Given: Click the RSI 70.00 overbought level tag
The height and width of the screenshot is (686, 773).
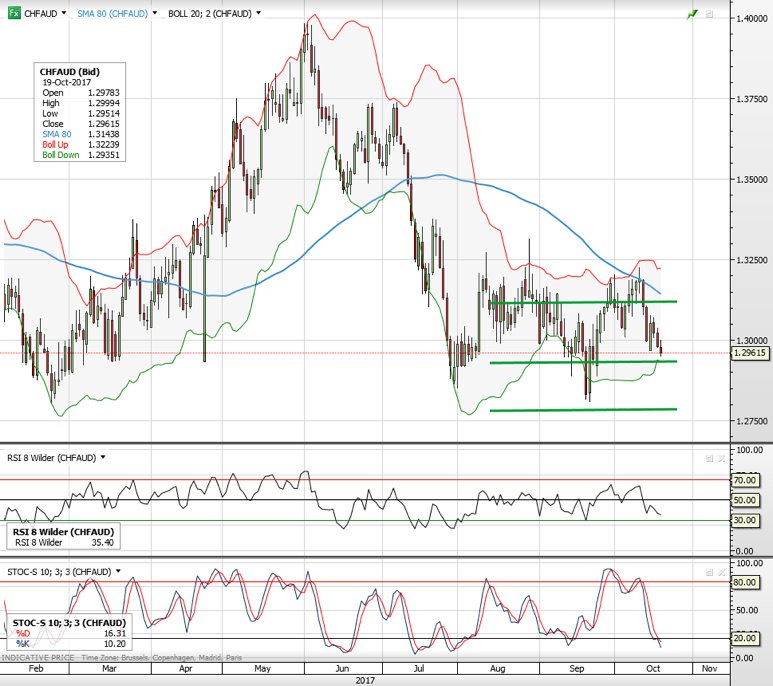Looking at the screenshot, I should (744, 480).
